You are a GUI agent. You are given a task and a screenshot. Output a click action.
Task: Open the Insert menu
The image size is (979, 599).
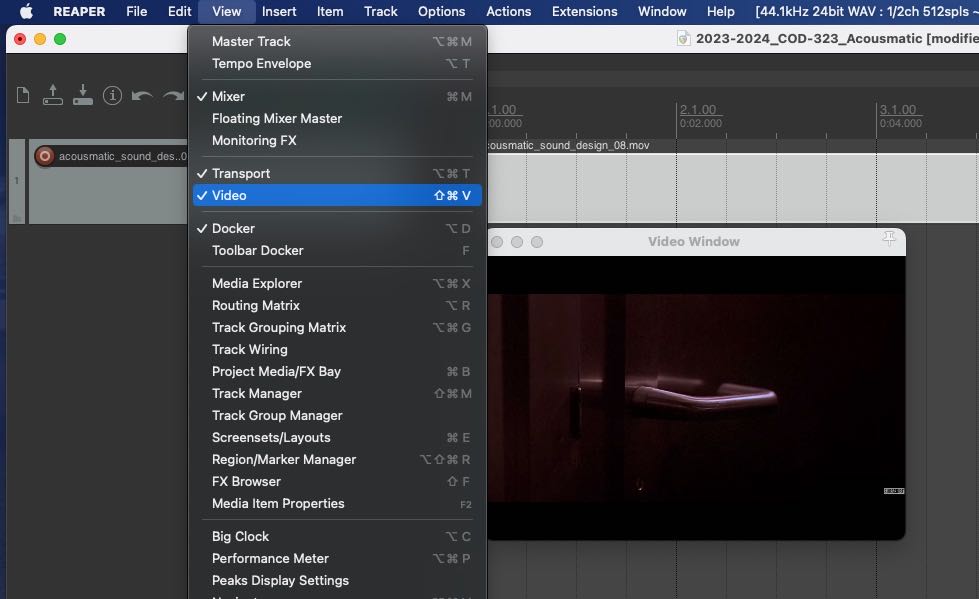[x=279, y=12]
